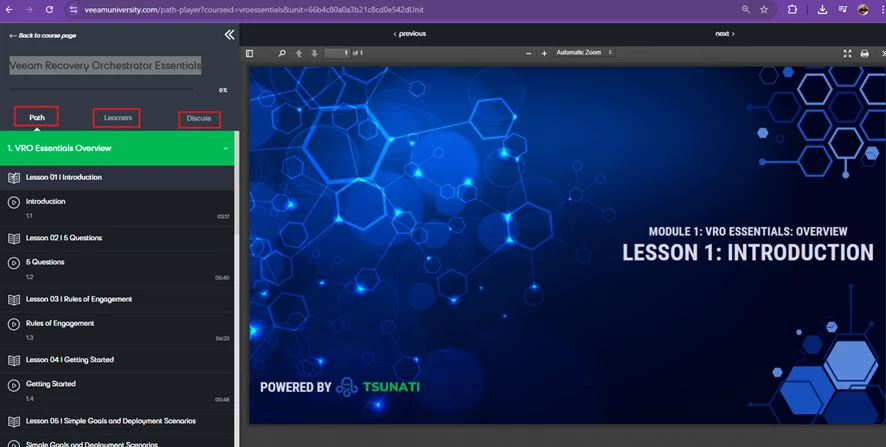Play the Getting Started video 1.4
This screenshot has width=886, height=447.
(117, 390)
